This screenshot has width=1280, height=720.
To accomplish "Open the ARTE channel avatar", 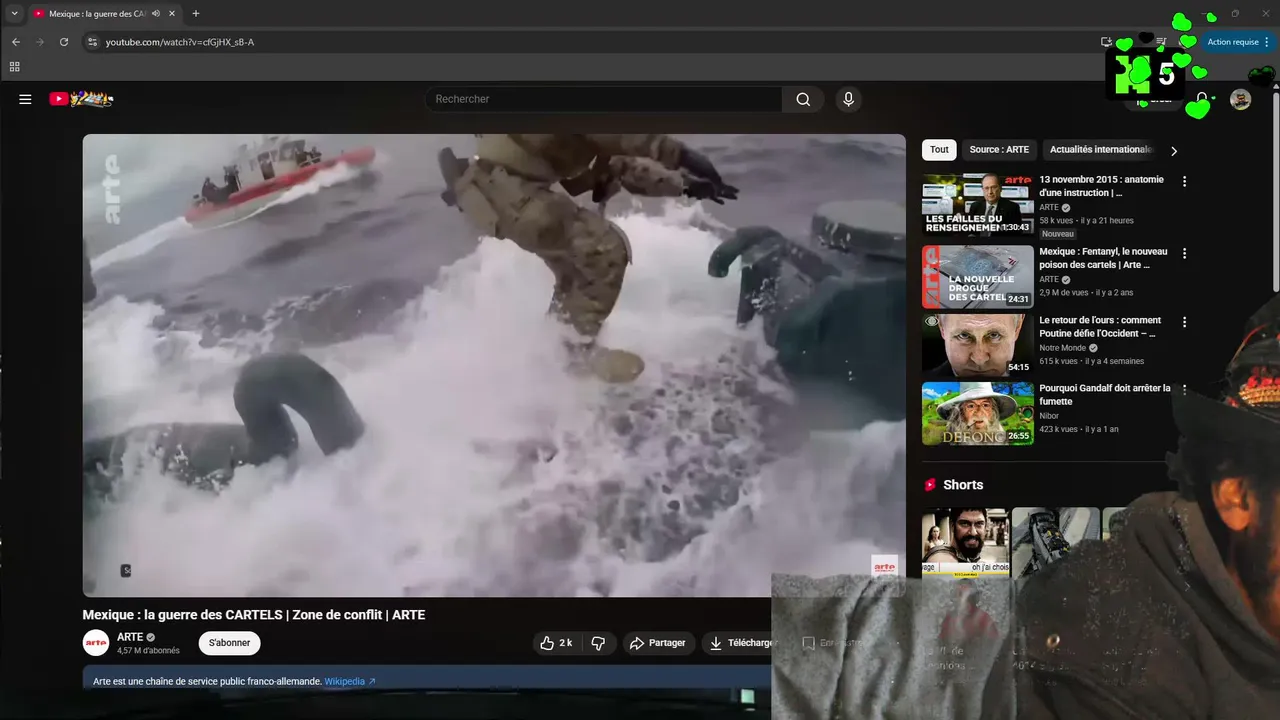I will click(x=96, y=643).
